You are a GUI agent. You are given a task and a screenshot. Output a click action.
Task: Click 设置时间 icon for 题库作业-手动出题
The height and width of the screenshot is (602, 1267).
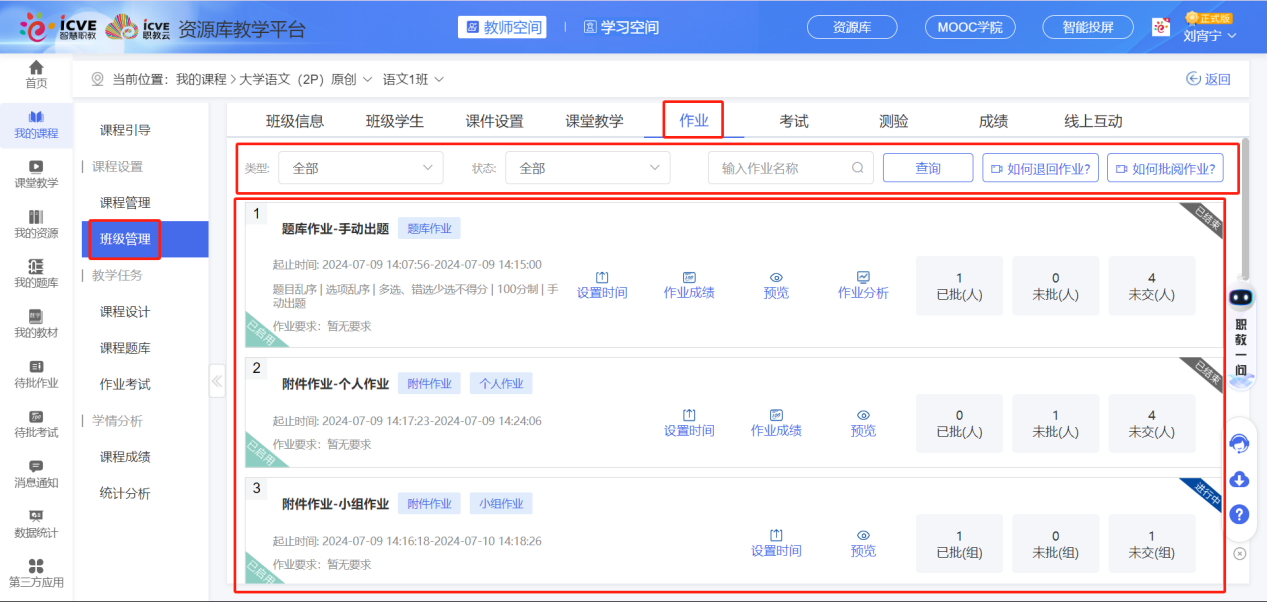pyautogui.click(x=602, y=278)
